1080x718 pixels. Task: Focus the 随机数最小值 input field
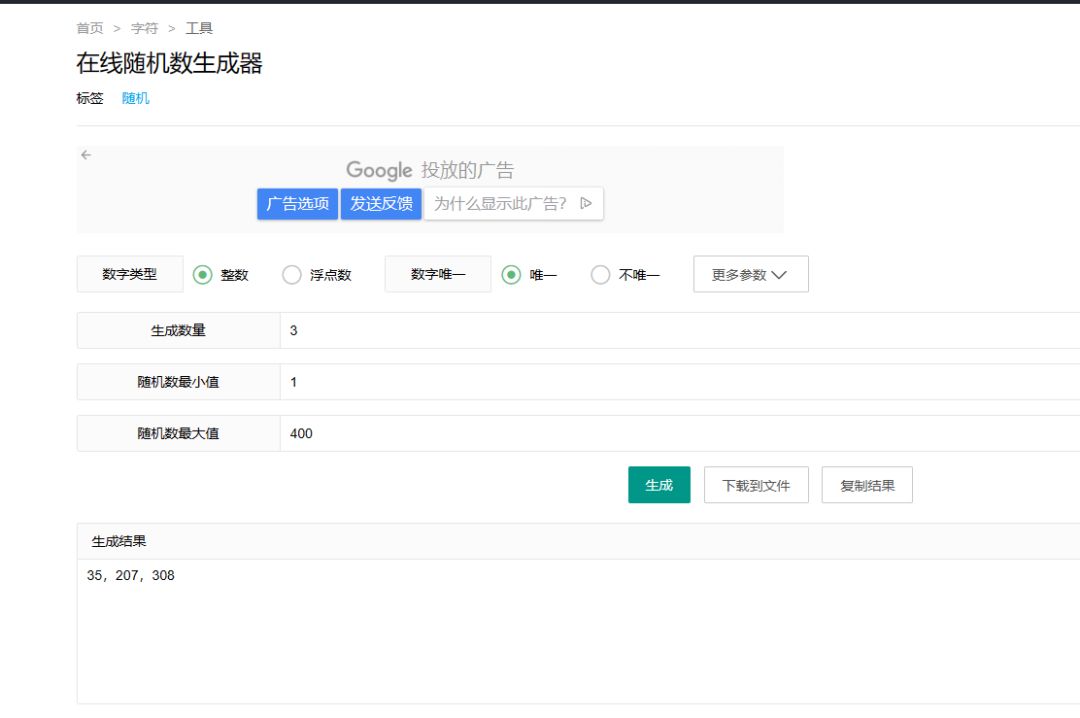[680, 382]
